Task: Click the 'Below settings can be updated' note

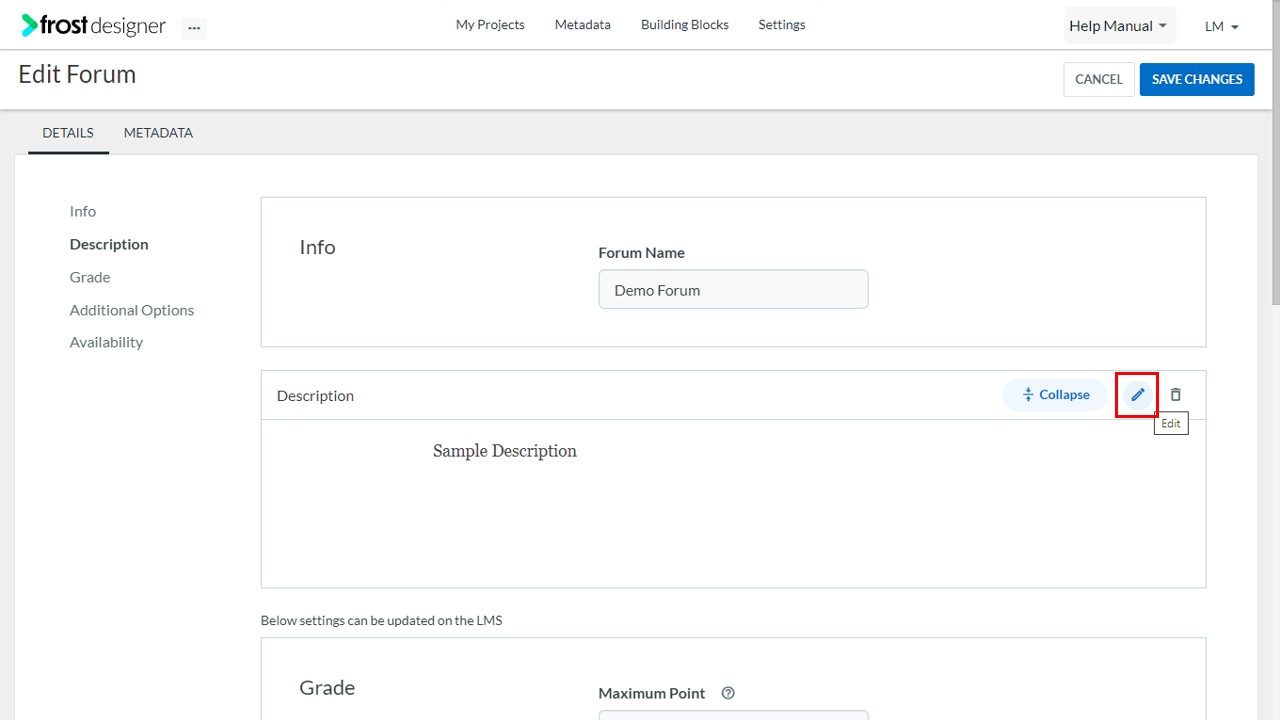Action: (382, 620)
